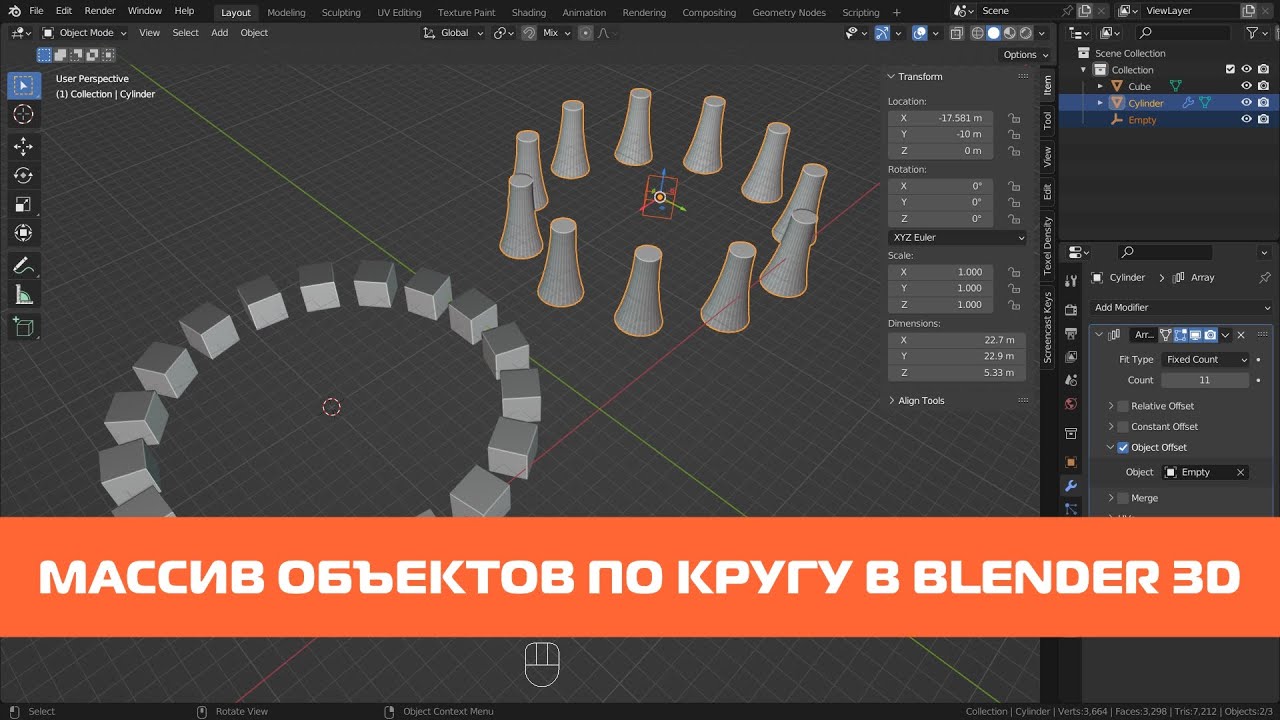This screenshot has height=720, width=1280.
Task: Open the Tool properties tab icon
Action: [x=1071, y=281]
